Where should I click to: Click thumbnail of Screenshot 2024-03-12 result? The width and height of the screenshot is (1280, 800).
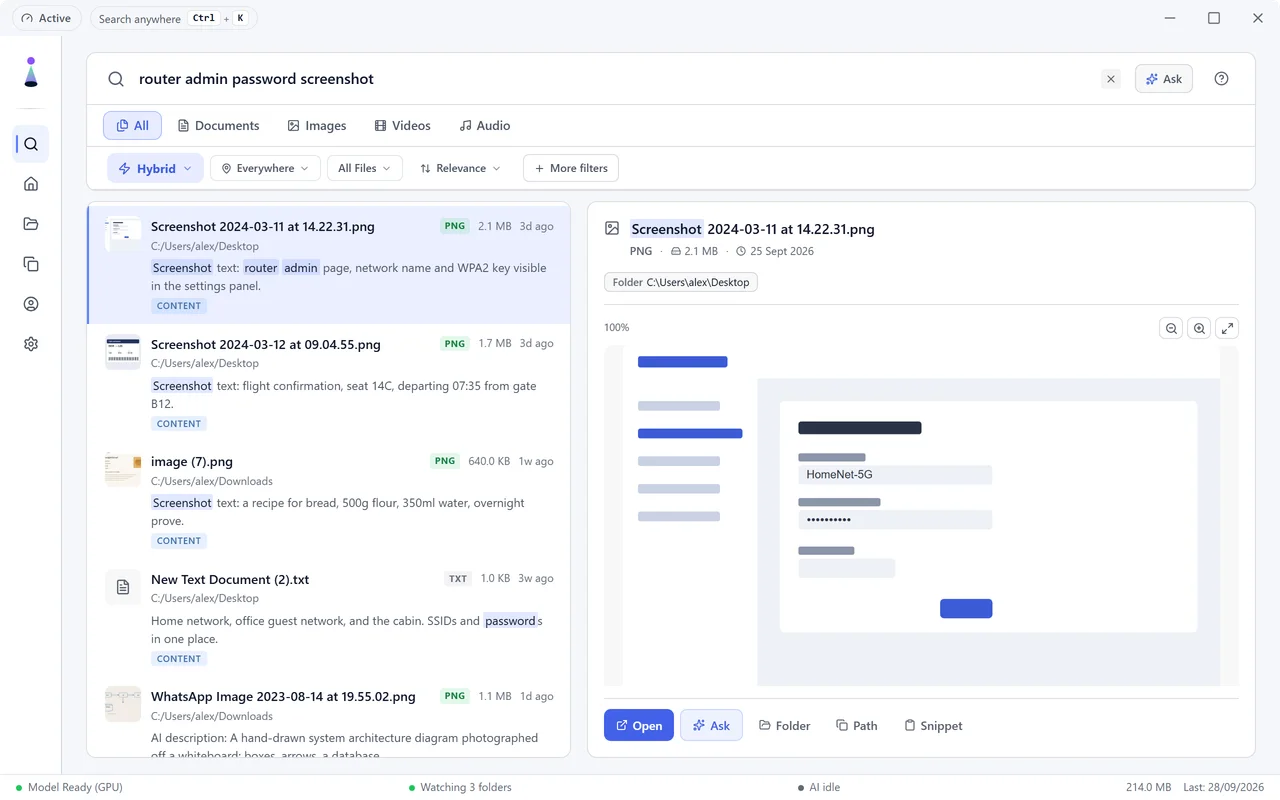coord(123,352)
